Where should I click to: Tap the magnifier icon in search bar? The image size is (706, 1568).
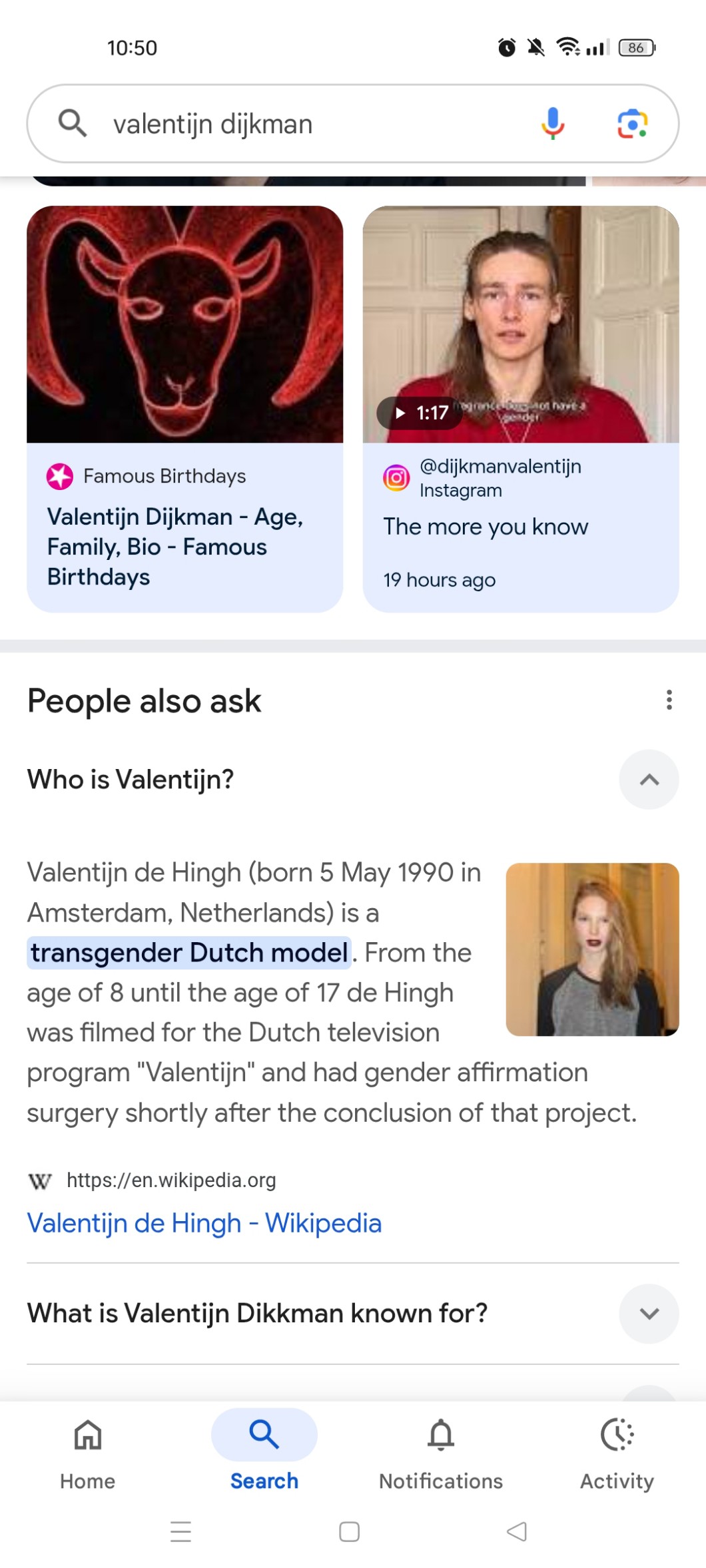click(x=72, y=124)
